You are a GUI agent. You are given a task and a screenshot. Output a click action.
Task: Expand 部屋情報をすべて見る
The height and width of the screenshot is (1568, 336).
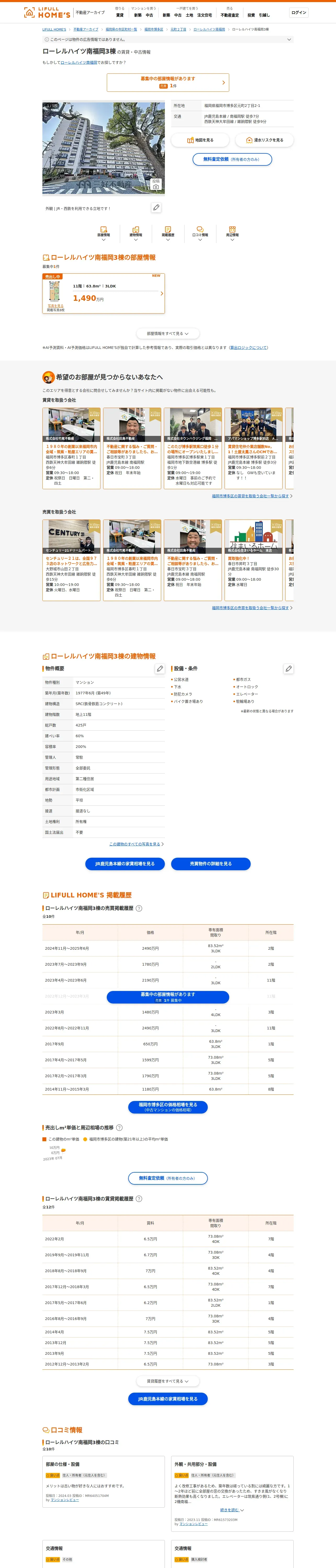point(168,333)
